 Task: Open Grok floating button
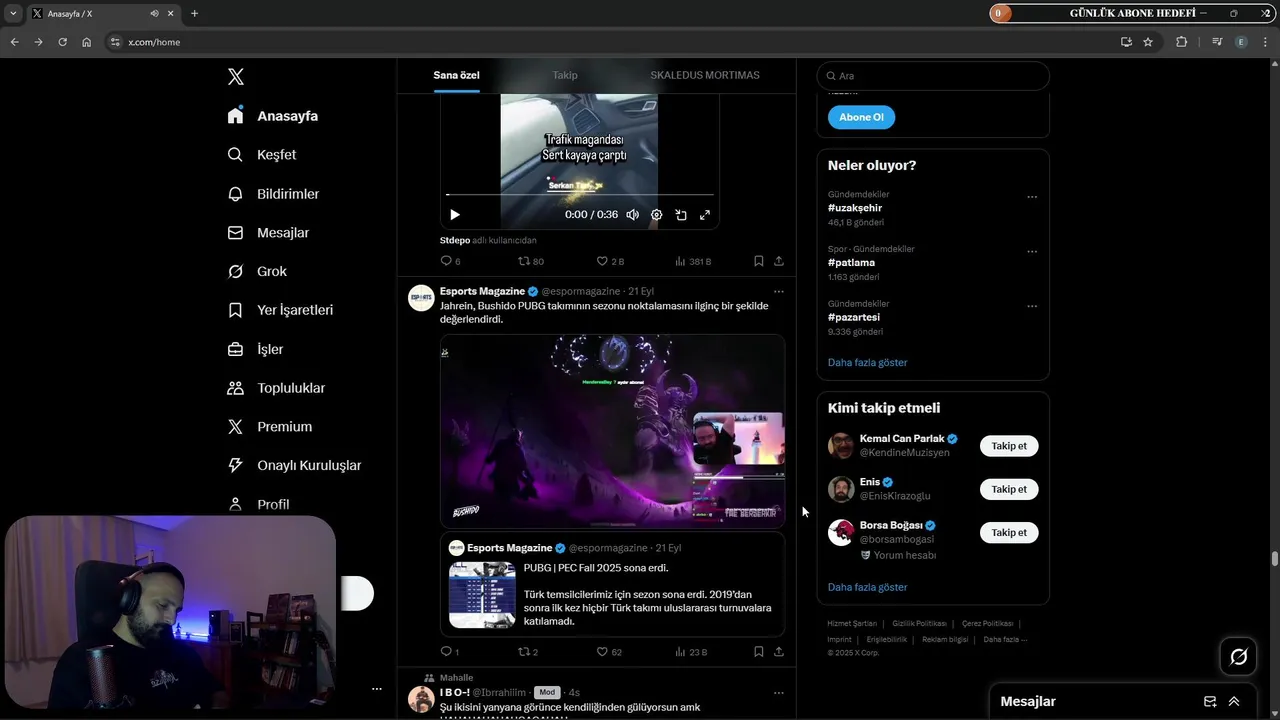1238,657
